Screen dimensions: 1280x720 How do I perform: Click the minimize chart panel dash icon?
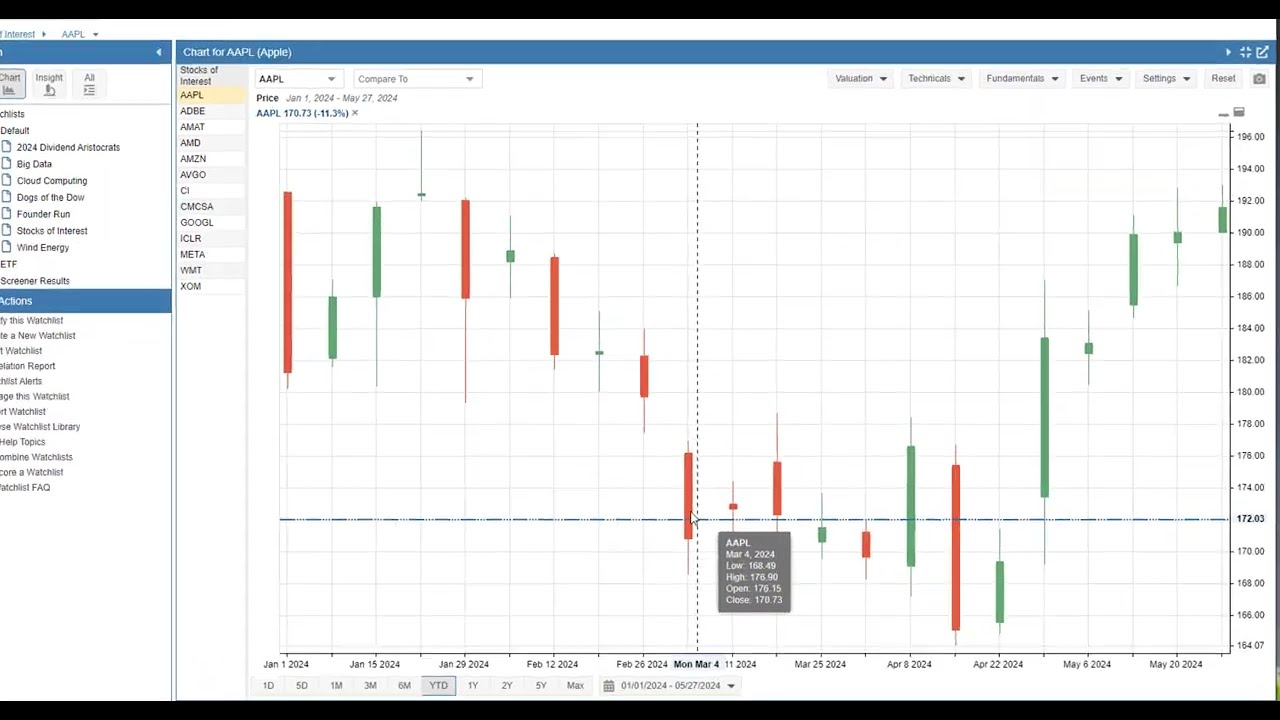point(1223,115)
